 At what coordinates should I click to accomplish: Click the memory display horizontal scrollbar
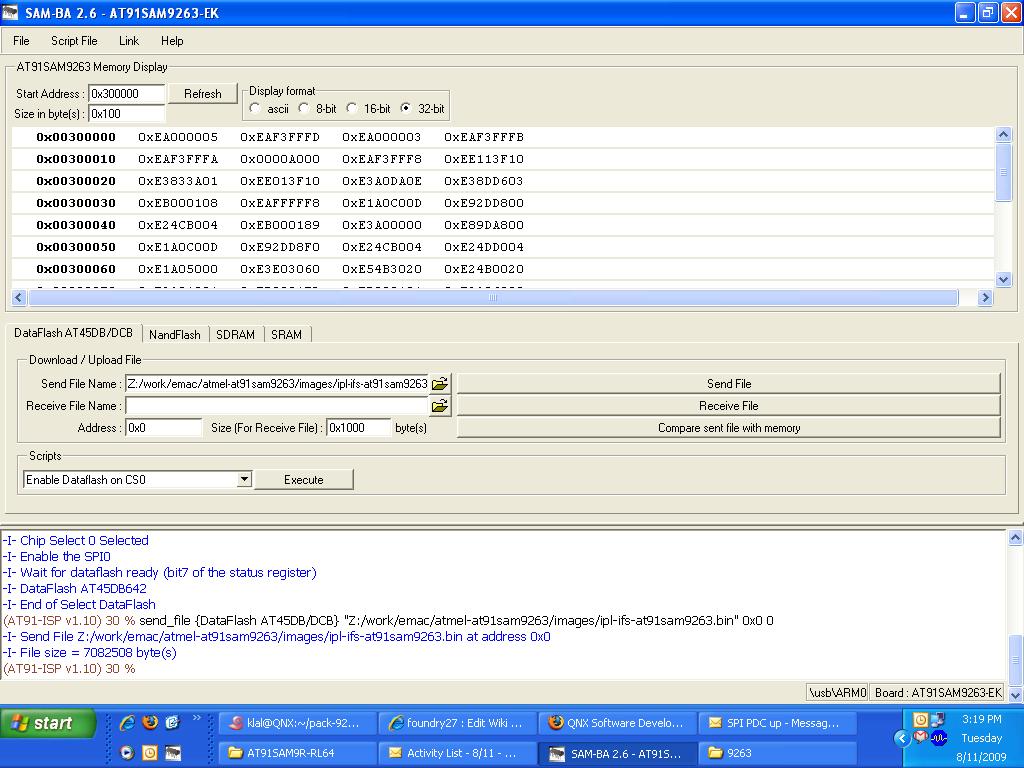tap(493, 298)
